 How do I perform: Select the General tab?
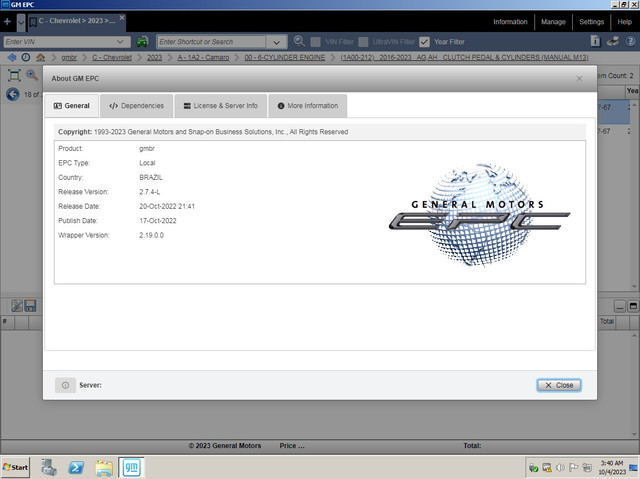71,106
